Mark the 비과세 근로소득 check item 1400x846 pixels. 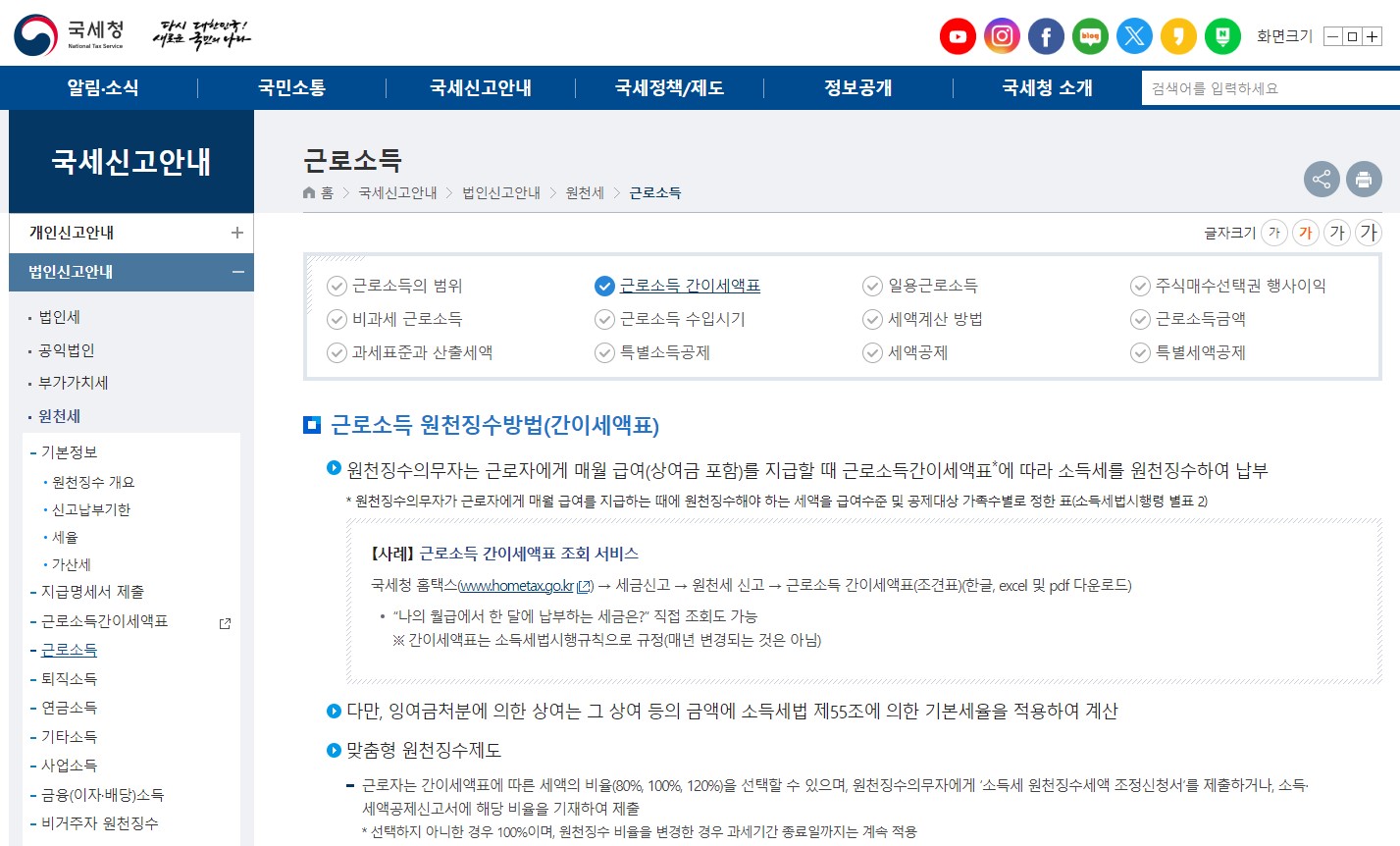pyautogui.click(x=335, y=319)
